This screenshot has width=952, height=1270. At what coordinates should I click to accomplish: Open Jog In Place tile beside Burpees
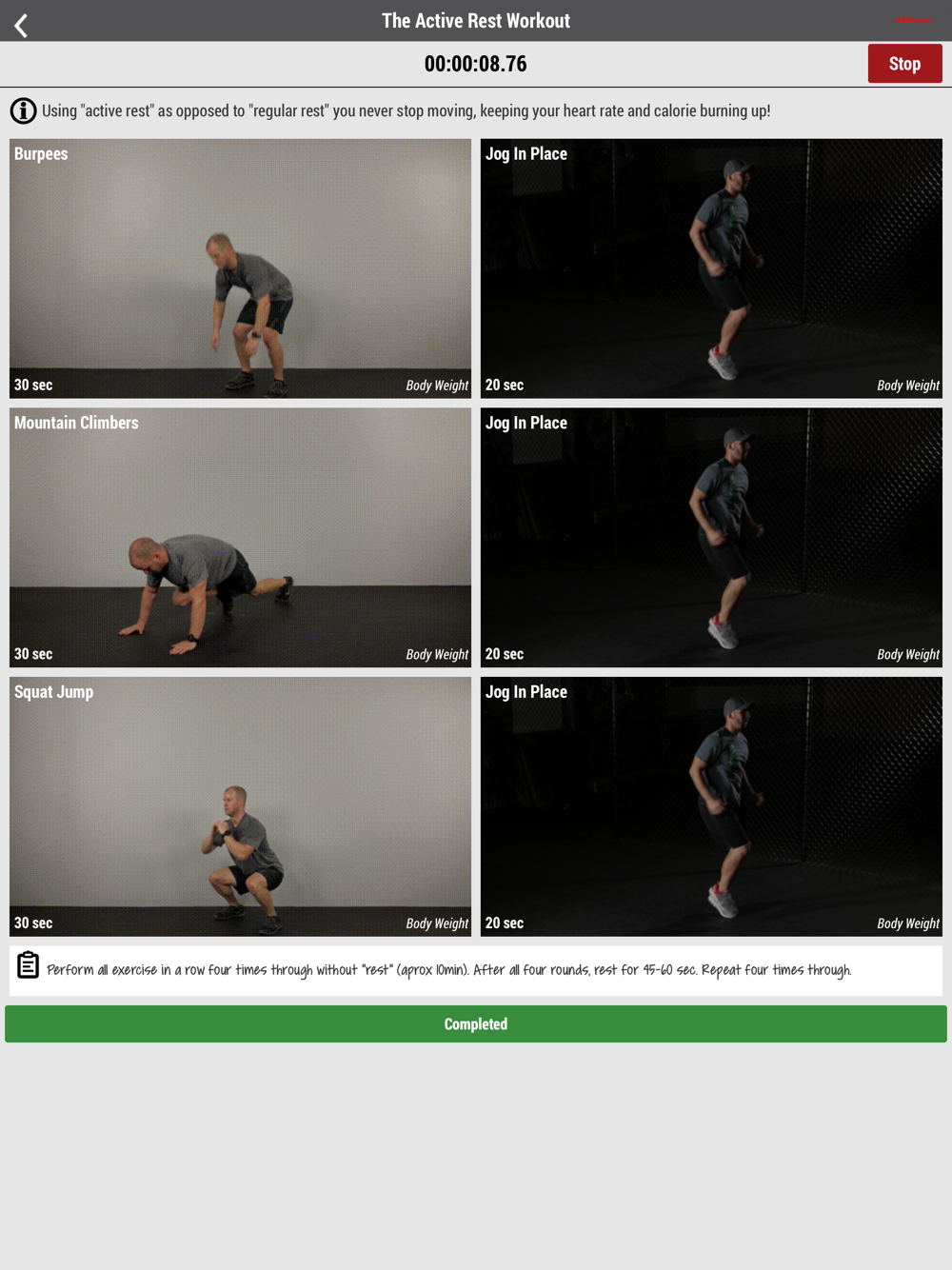[711, 268]
